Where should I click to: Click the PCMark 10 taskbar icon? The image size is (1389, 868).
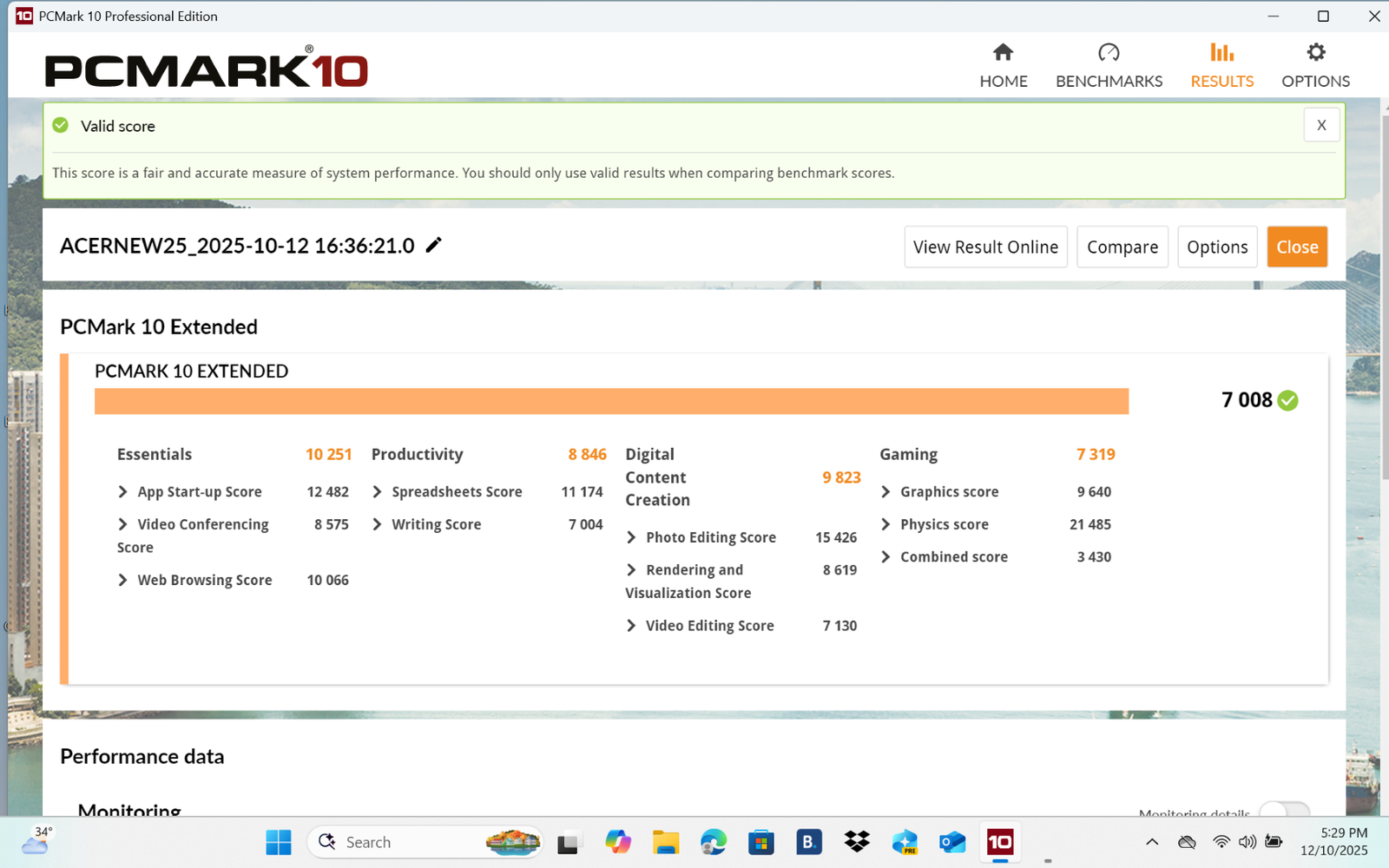[x=999, y=842]
